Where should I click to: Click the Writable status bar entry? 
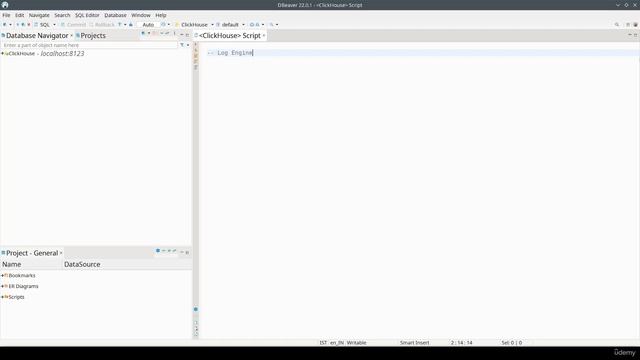pyautogui.click(x=356, y=343)
